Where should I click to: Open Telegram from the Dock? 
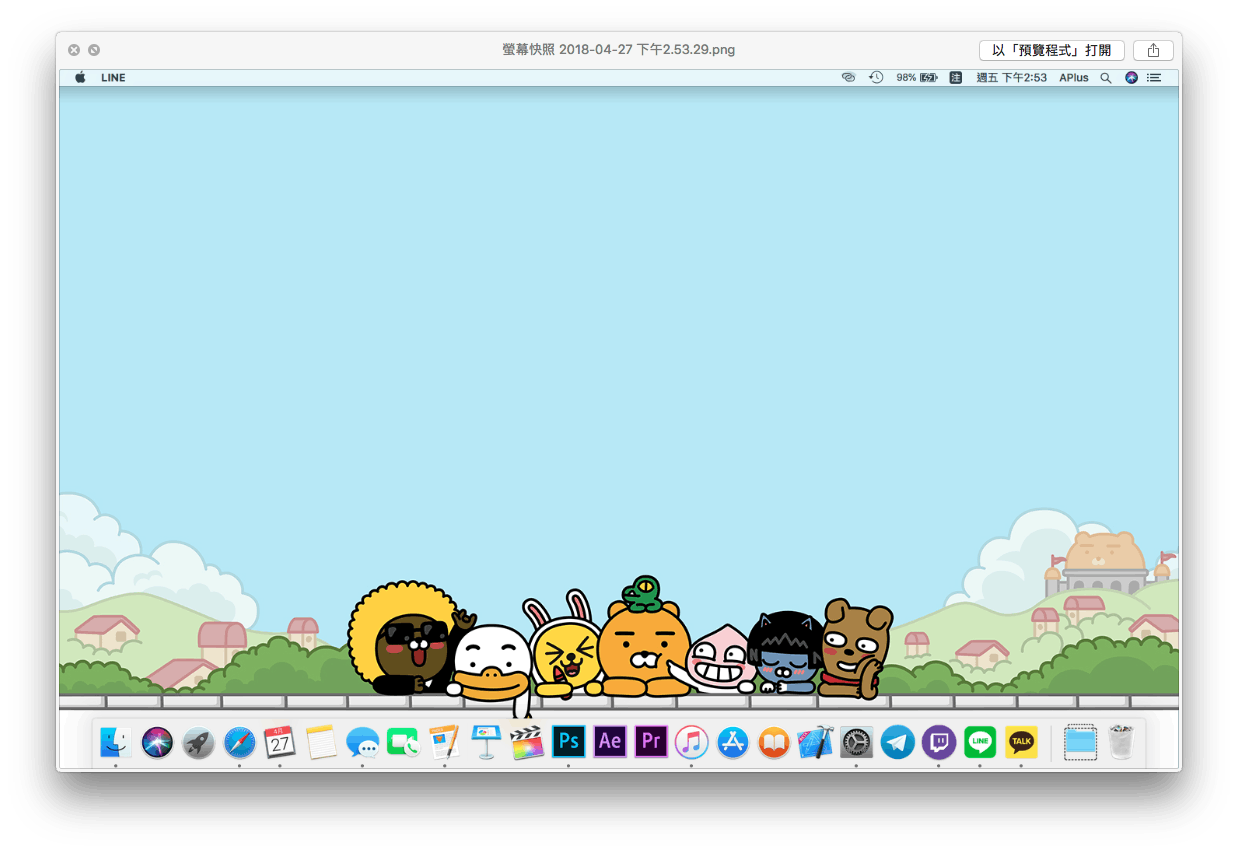point(897,742)
